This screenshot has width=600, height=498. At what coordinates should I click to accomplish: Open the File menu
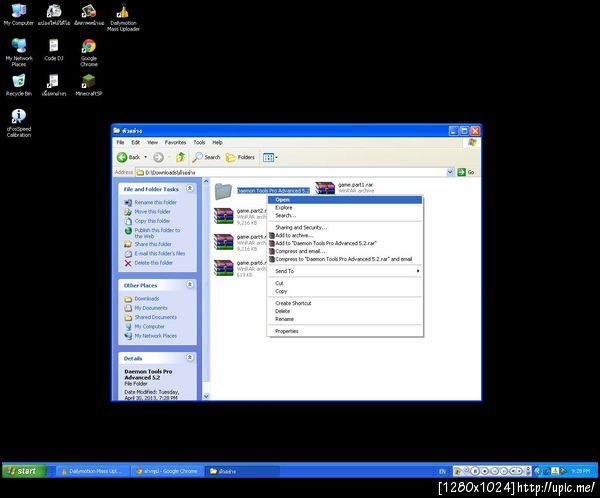click(120, 142)
